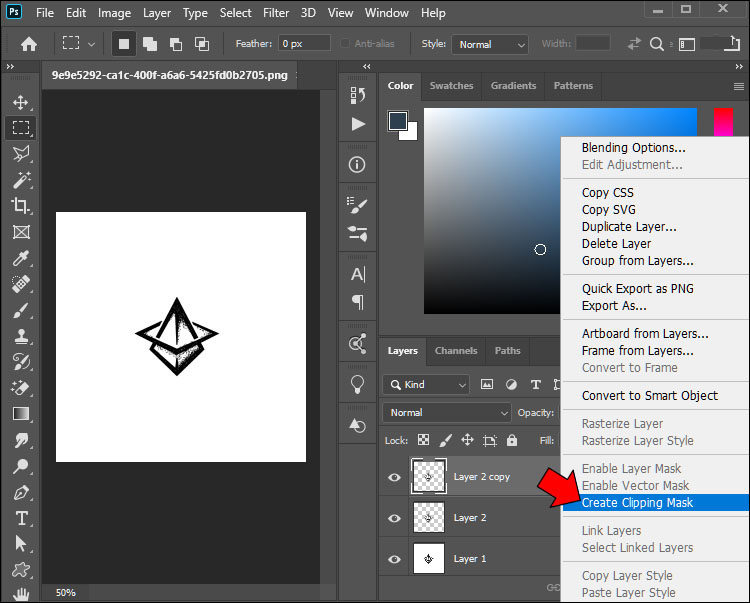Toggle lock transparent pixels
The width and height of the screenshot is (750, 603).
point(423,440)
